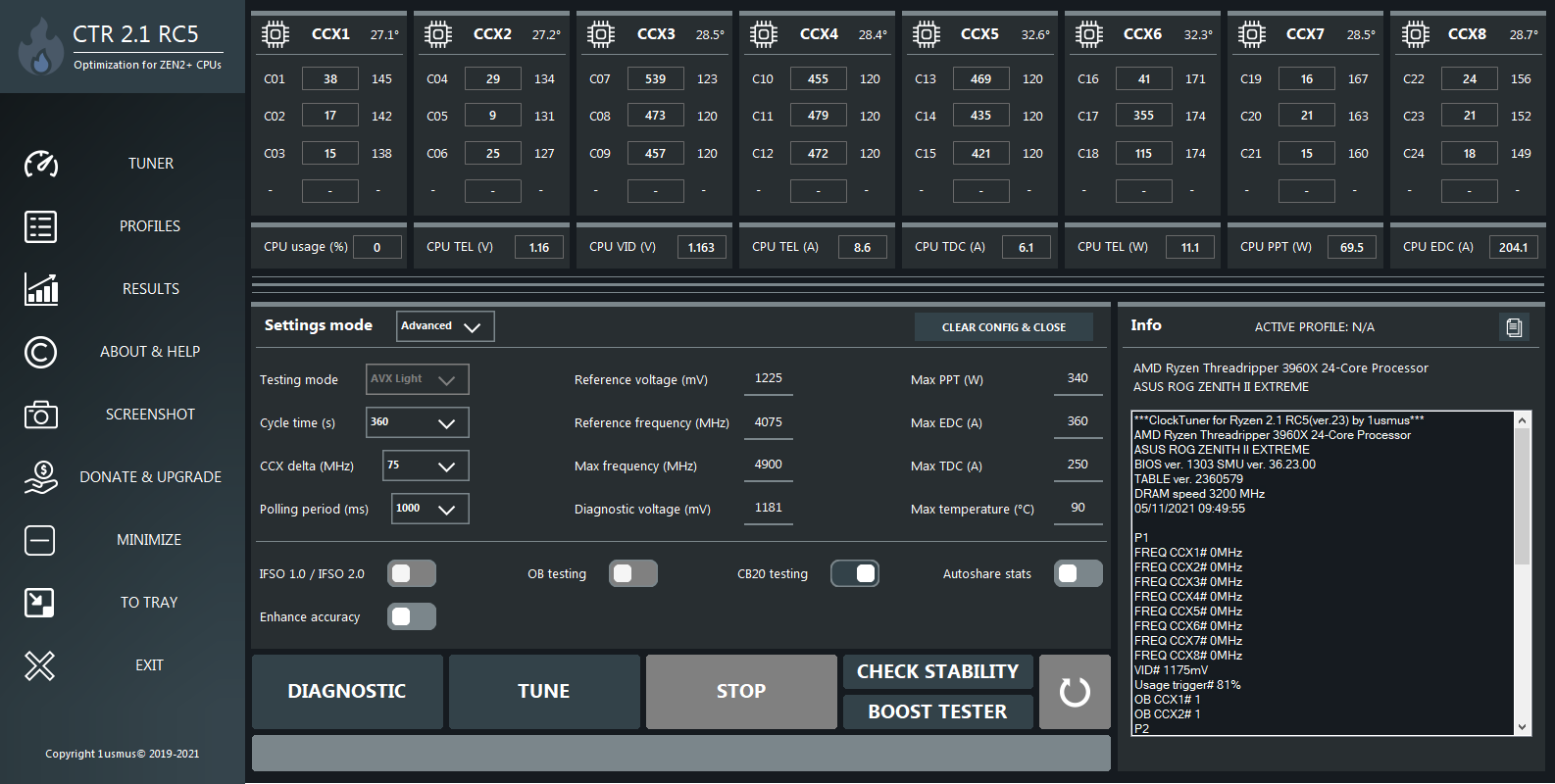Viewport: 1555px width, 784px height.
Task: Click the Reference frequency 4075 field
Action: click(769, 422)
